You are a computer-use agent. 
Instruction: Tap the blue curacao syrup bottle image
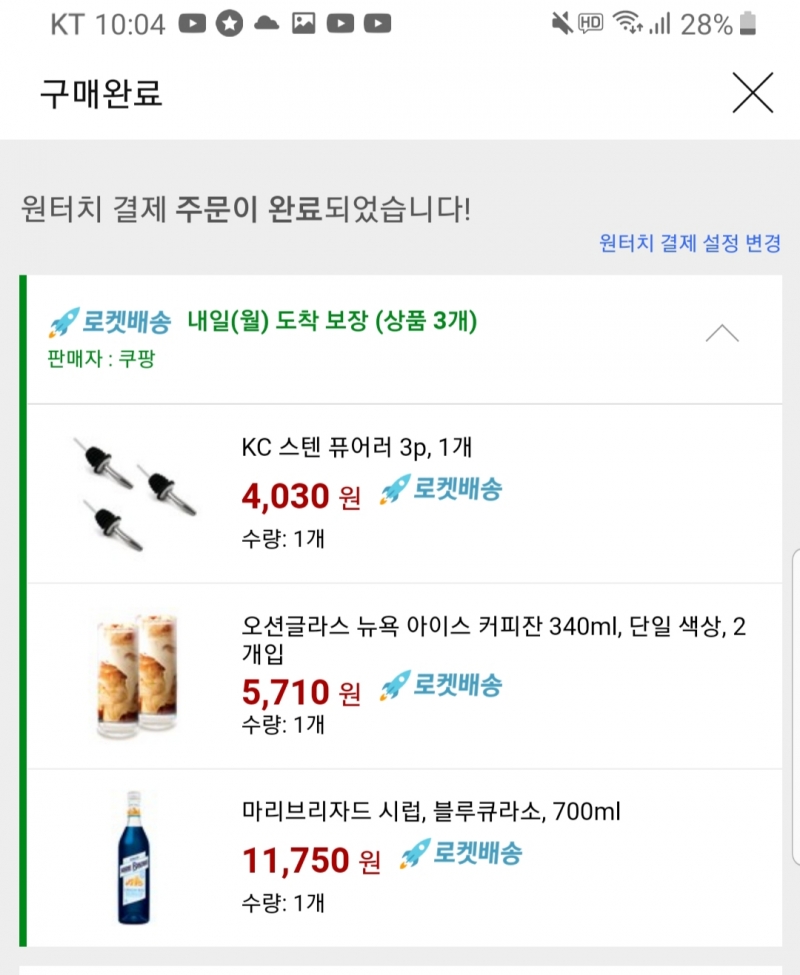click(x=131, y=856)
